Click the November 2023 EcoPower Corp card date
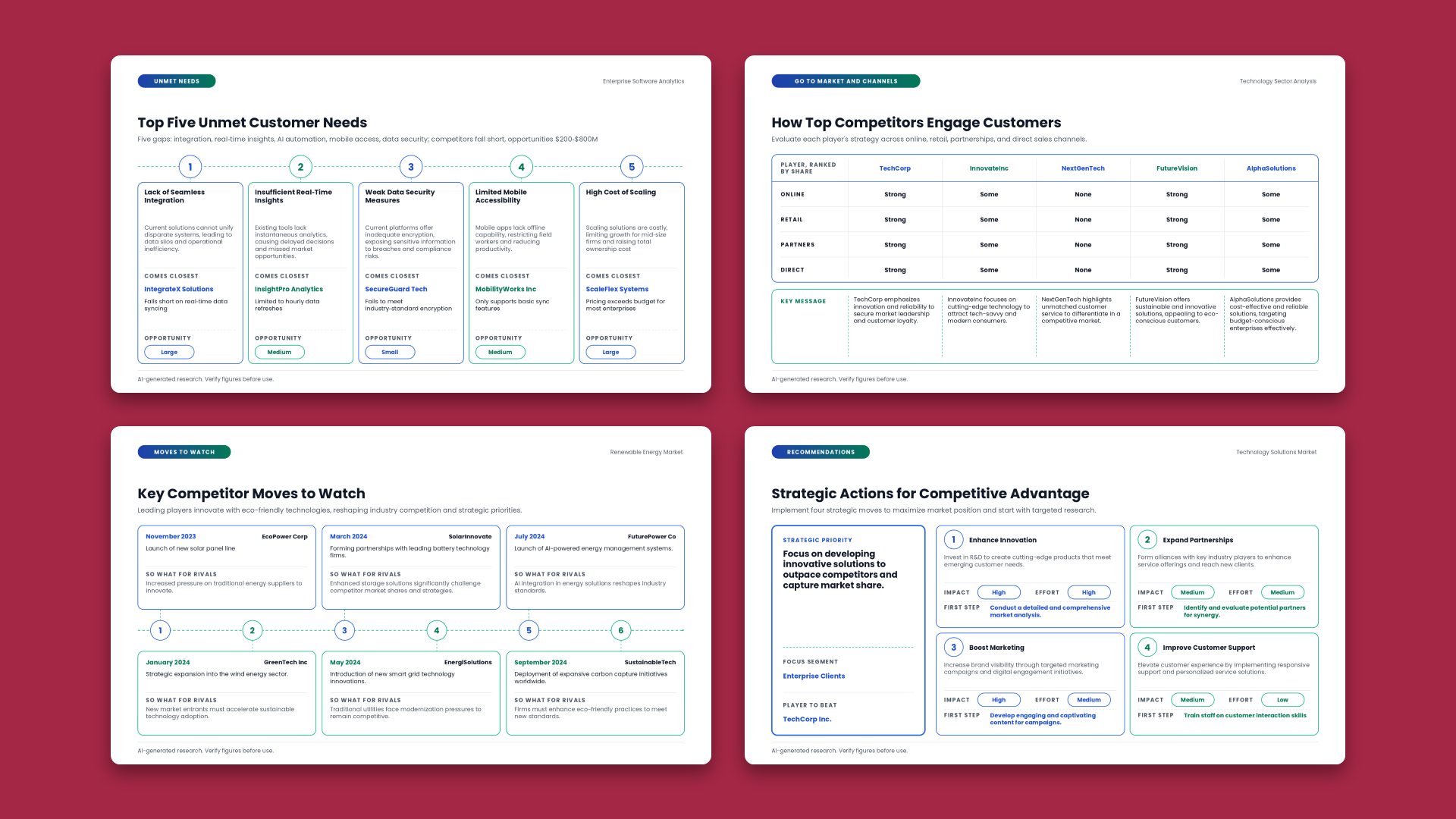 pyautogui.click(x=171, y=536)
